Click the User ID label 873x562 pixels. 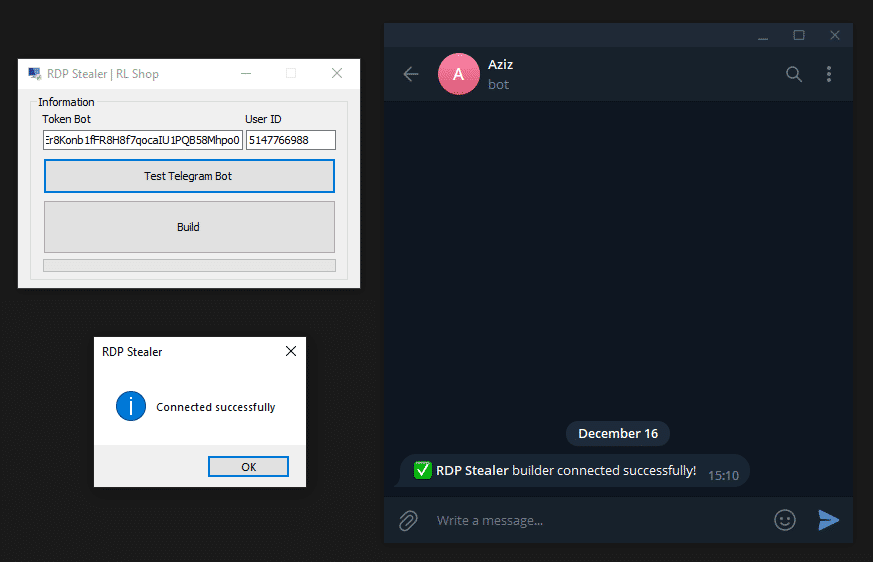(x=263, y=119)
